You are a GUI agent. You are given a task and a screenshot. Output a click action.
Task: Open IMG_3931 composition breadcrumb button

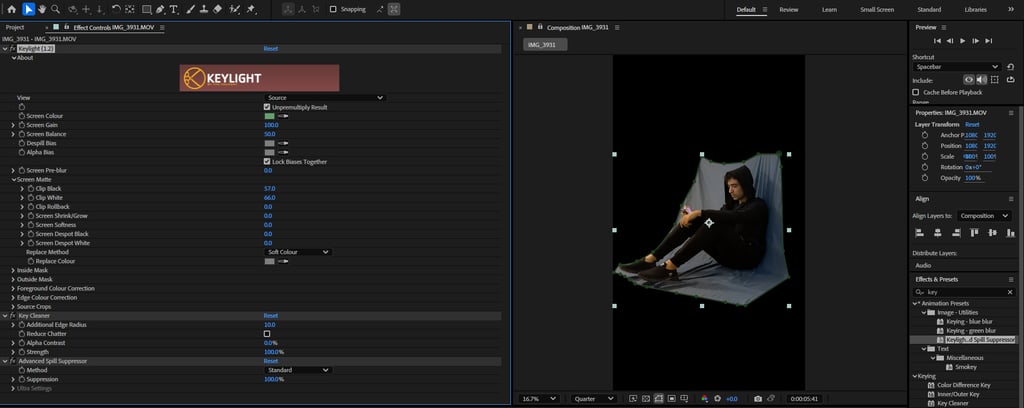[545, 44]
